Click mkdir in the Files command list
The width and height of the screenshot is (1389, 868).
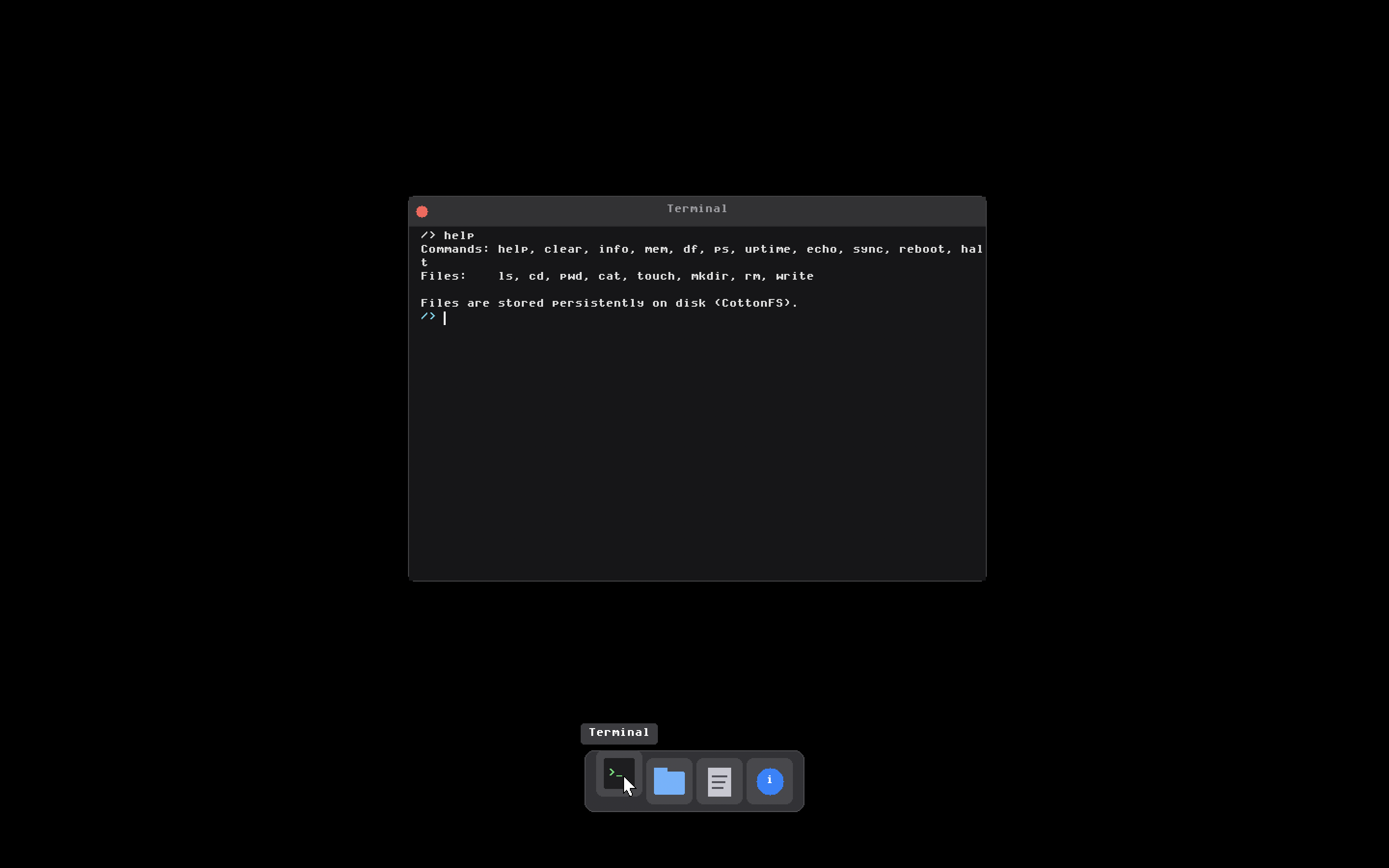pyautogui.click(x=712, y=275)
